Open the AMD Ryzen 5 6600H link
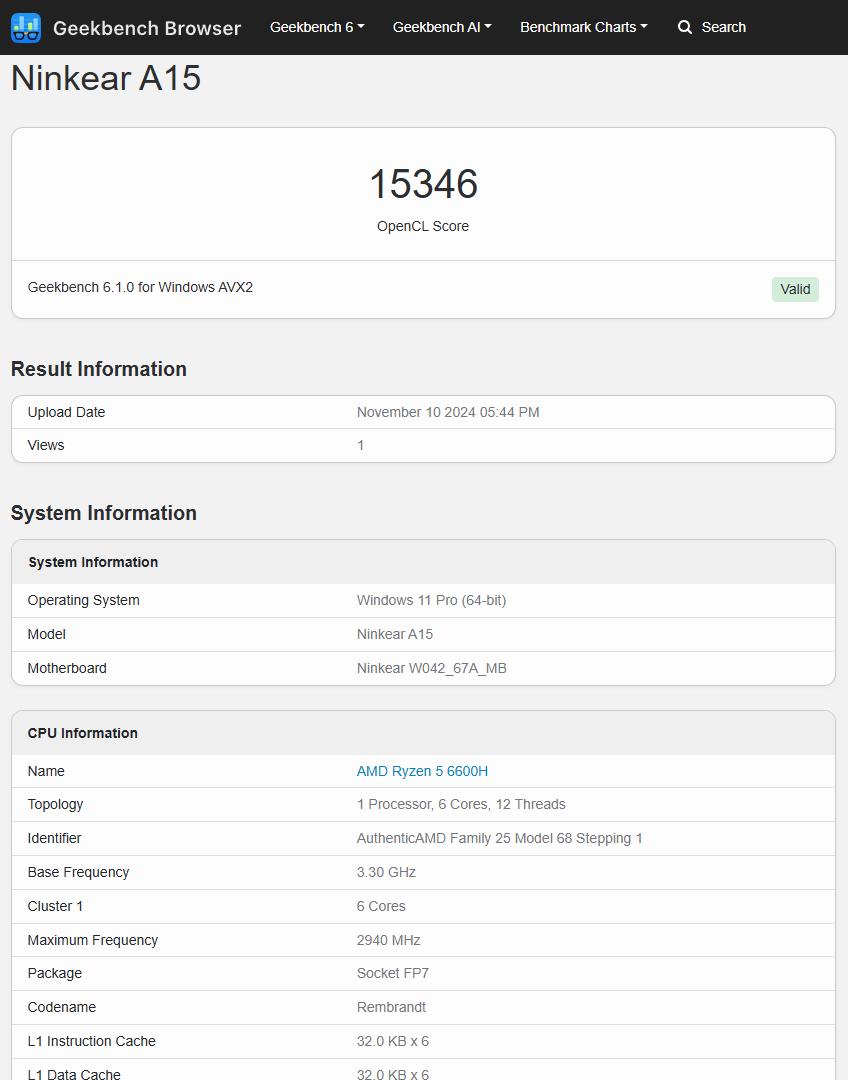This screenshot has height=1080, width=848. click(x=422, y=771)
